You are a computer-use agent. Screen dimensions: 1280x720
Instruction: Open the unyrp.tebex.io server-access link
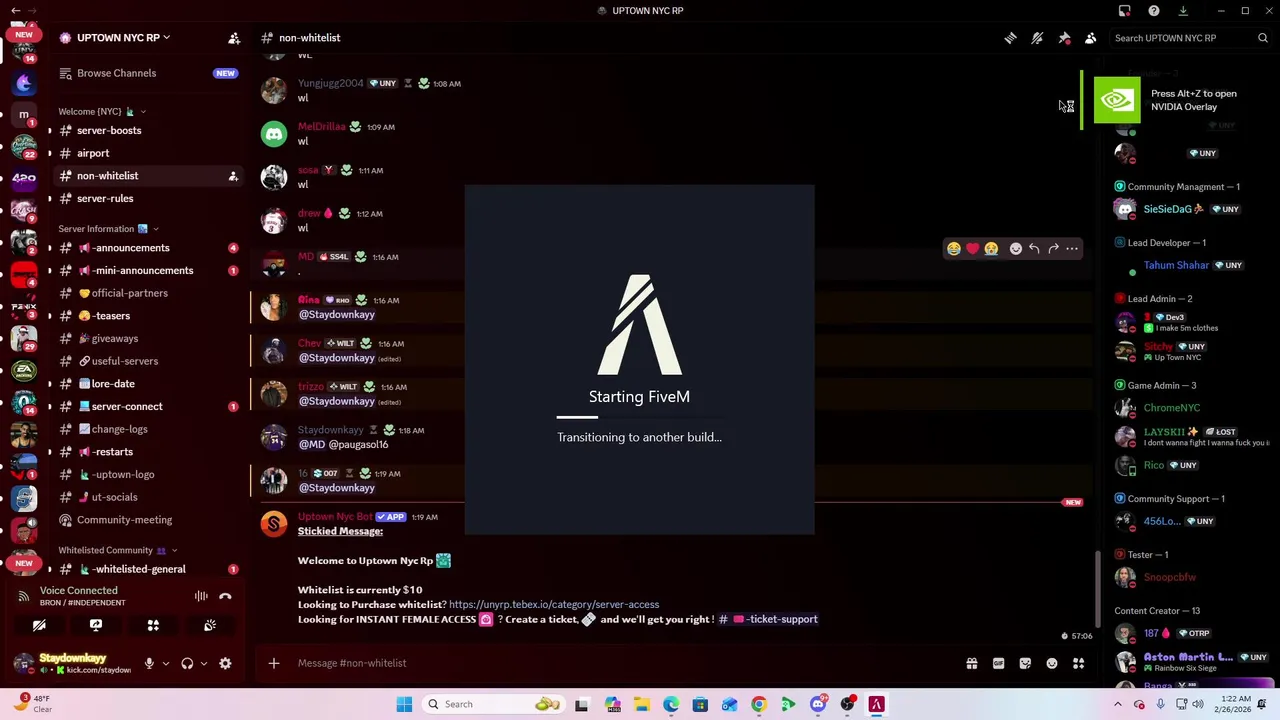pos(554,605)
